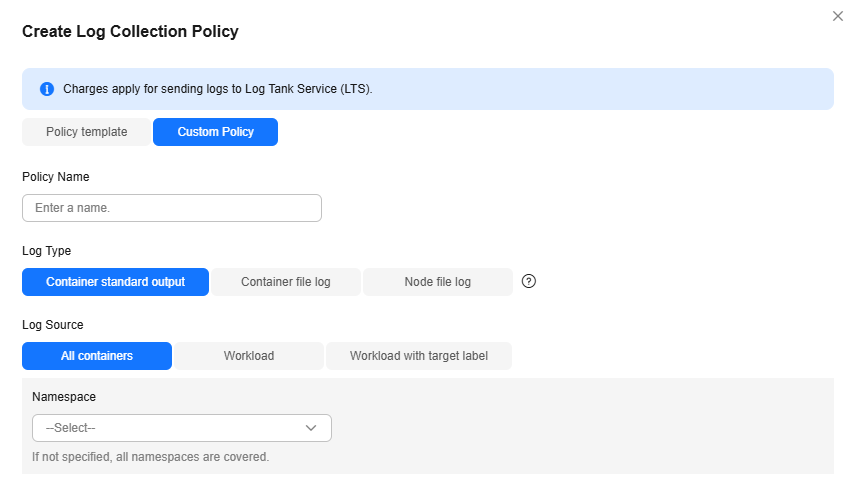Image resolution: width=855 pixels, height=482 pixels.
Task: Switch to the Policy template tab
Action: click(x=87, y=132)
